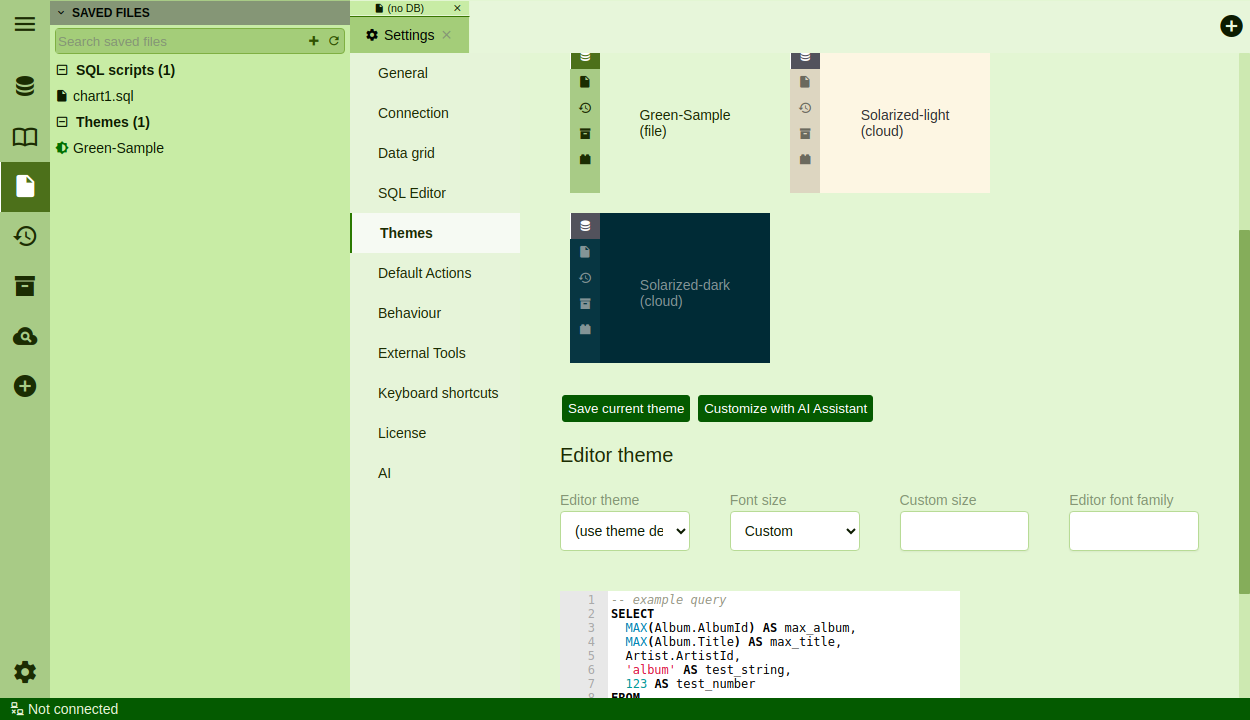Click Customize with AI Assistant button
Screen dimensions: 1250x720
coord(785,408)
